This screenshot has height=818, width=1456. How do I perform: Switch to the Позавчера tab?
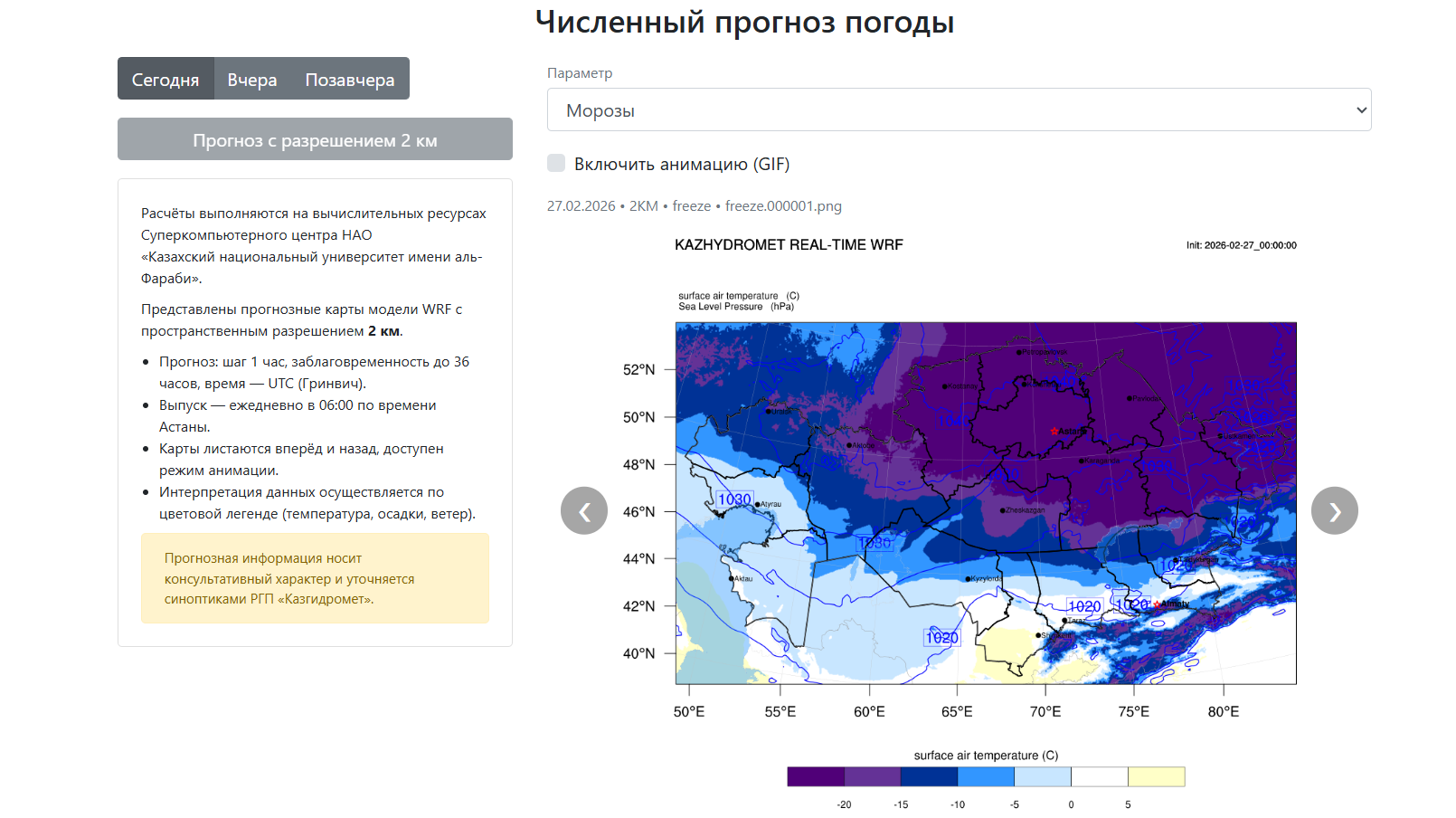coord(350,80)
